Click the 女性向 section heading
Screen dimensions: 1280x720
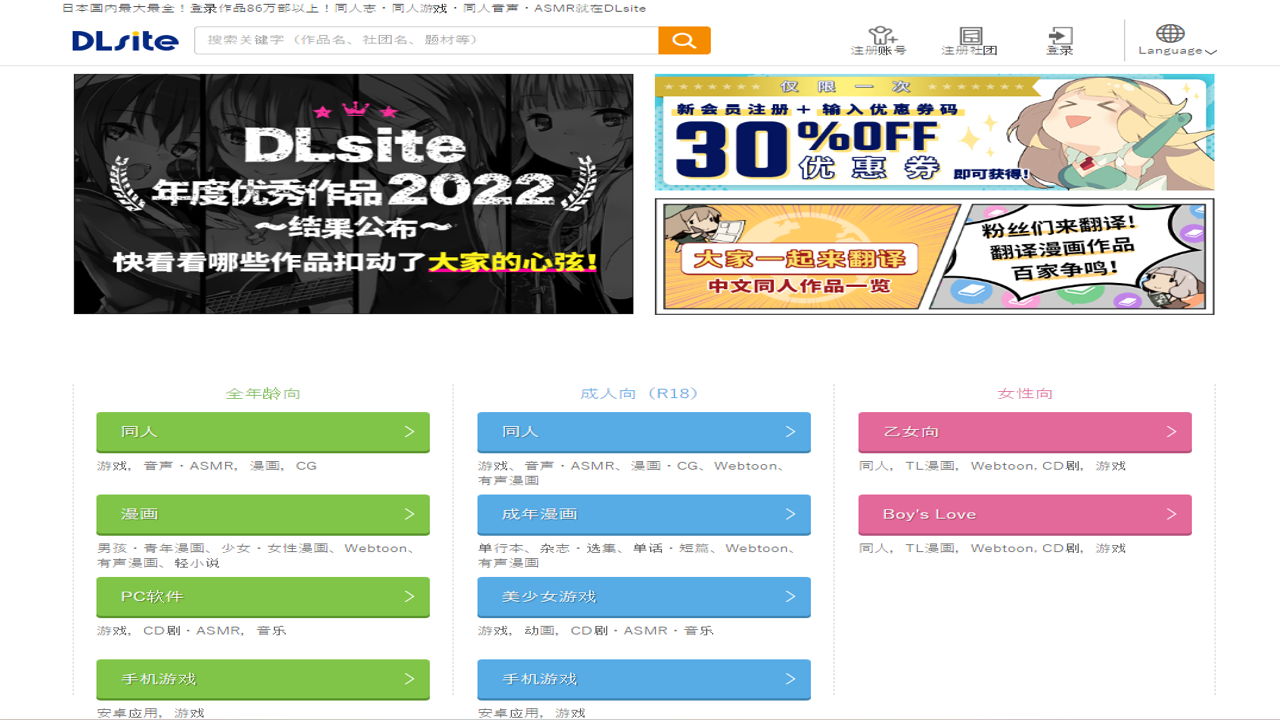coord(1025,394)
